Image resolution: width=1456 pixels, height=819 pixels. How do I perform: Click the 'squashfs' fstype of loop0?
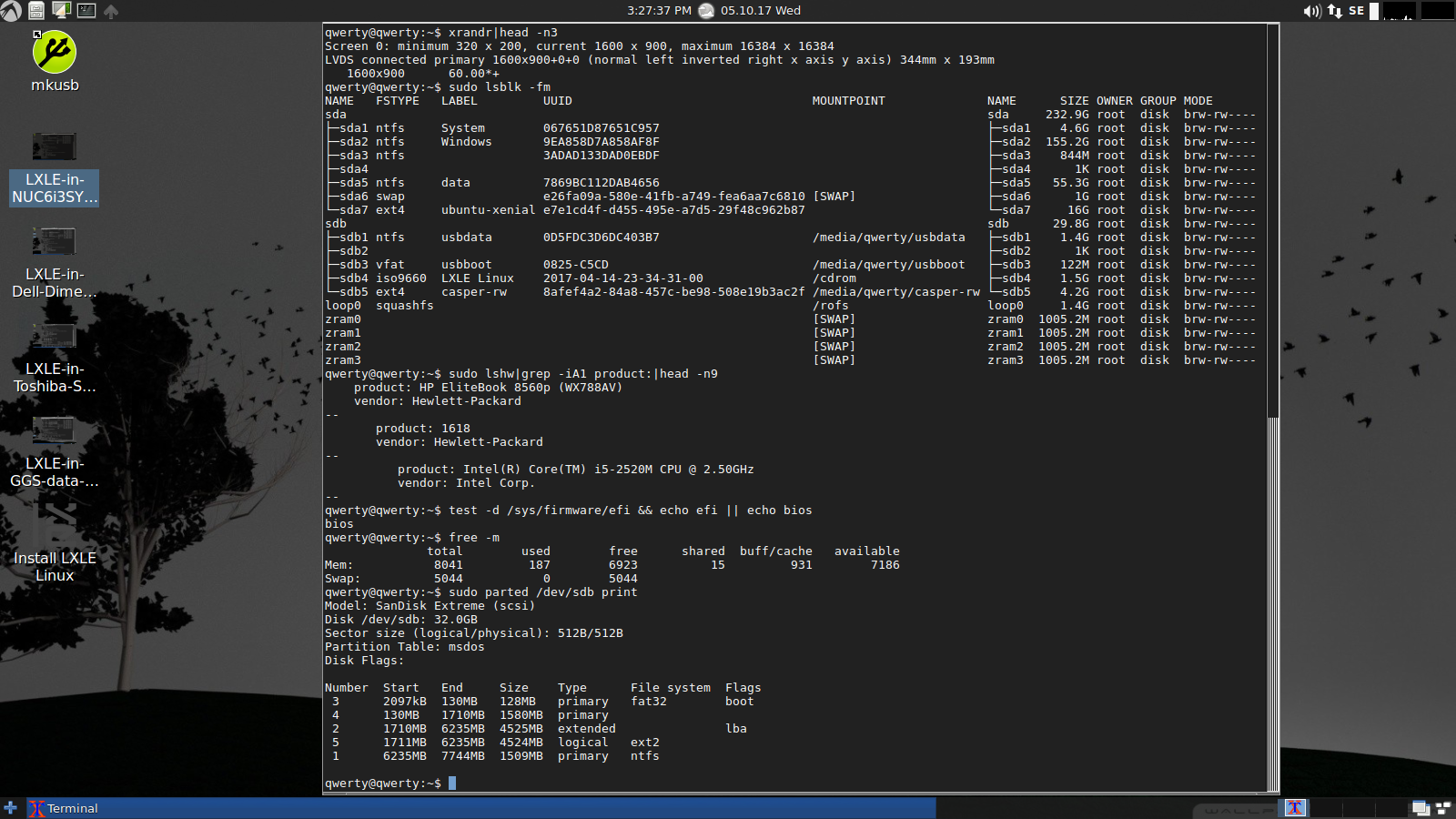405,306
